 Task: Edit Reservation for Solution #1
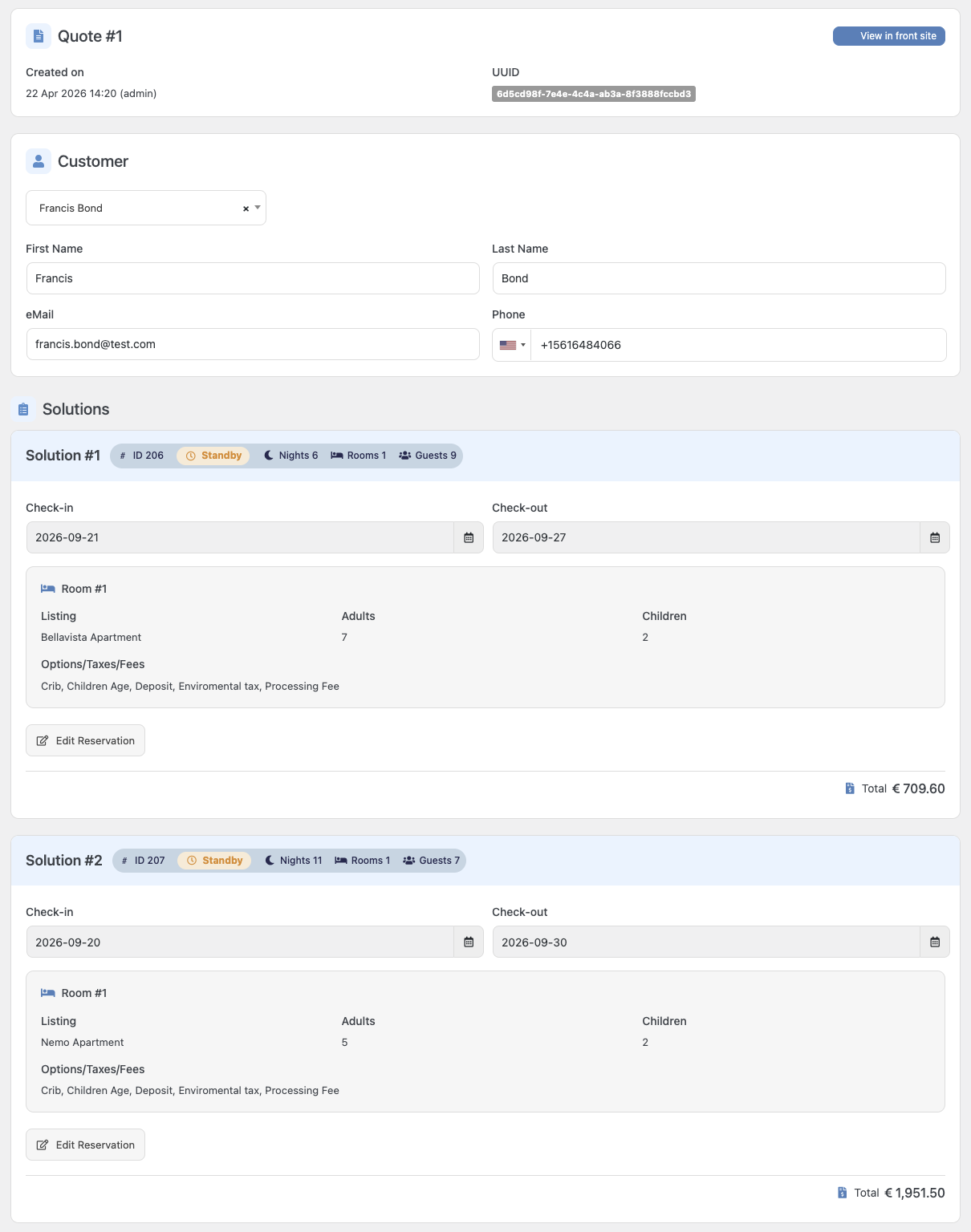coord(86,740)
